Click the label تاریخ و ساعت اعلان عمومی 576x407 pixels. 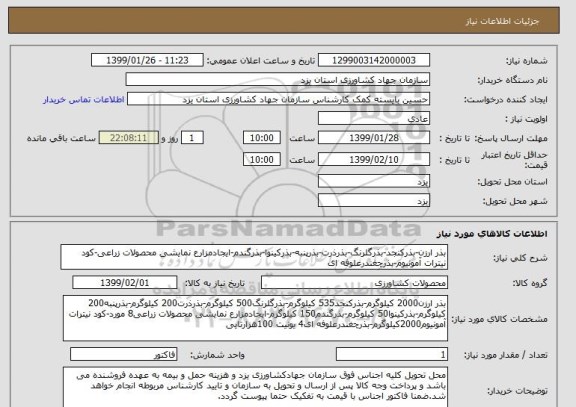[x=261, y=61]
